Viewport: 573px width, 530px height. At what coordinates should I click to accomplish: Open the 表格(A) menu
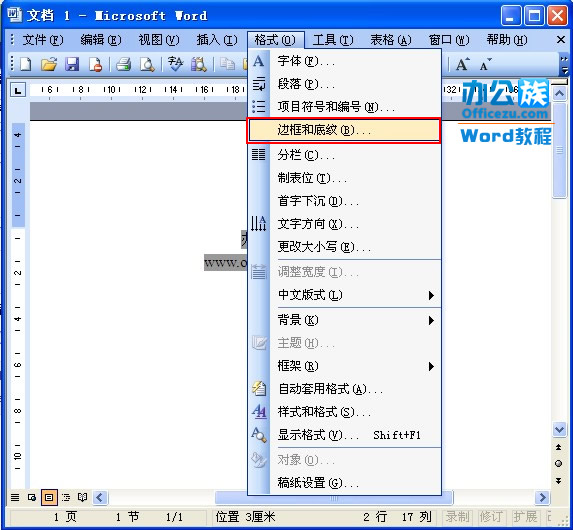tap(391, 39)
